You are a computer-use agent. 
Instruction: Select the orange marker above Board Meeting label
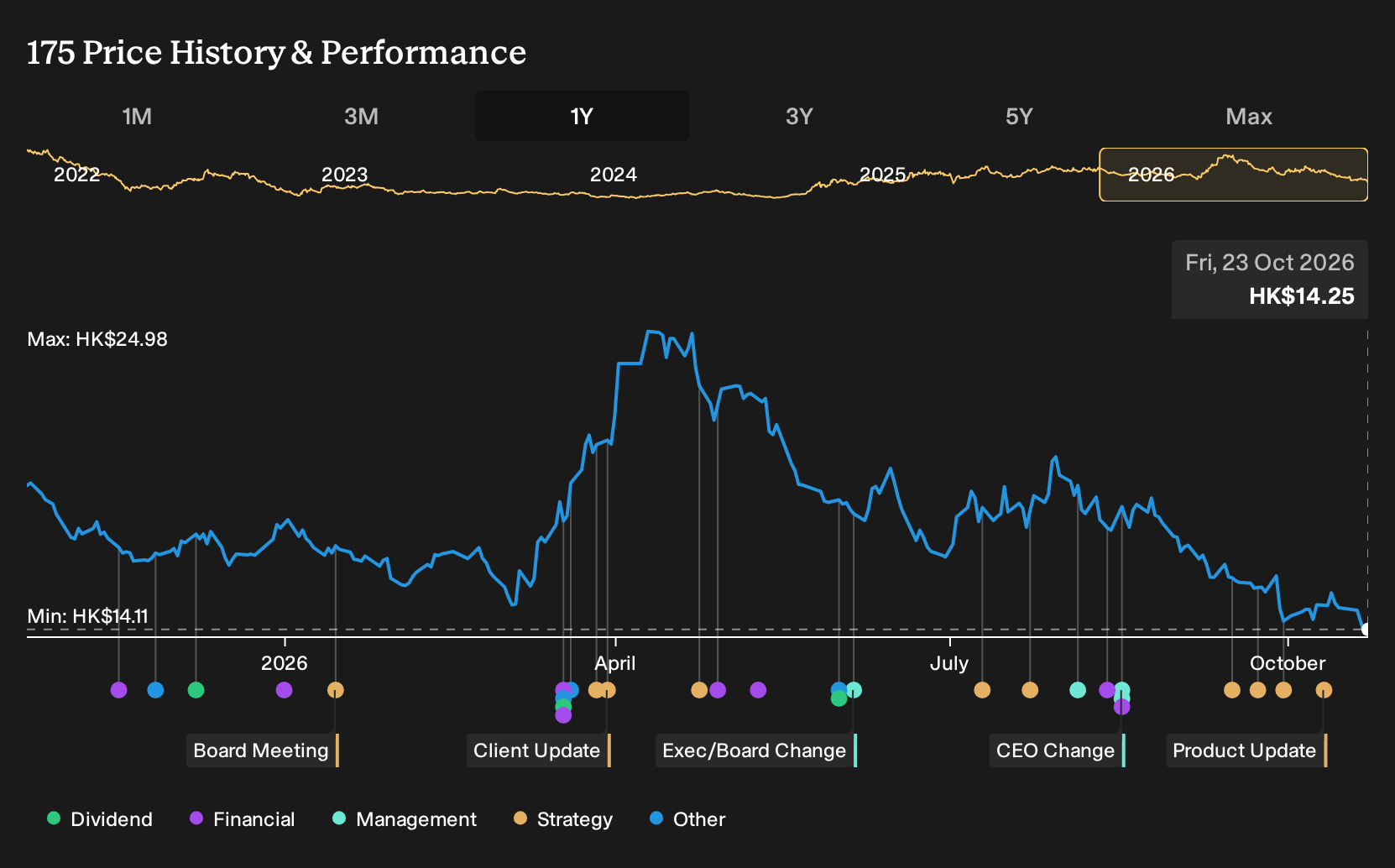(x=336, y=690)
